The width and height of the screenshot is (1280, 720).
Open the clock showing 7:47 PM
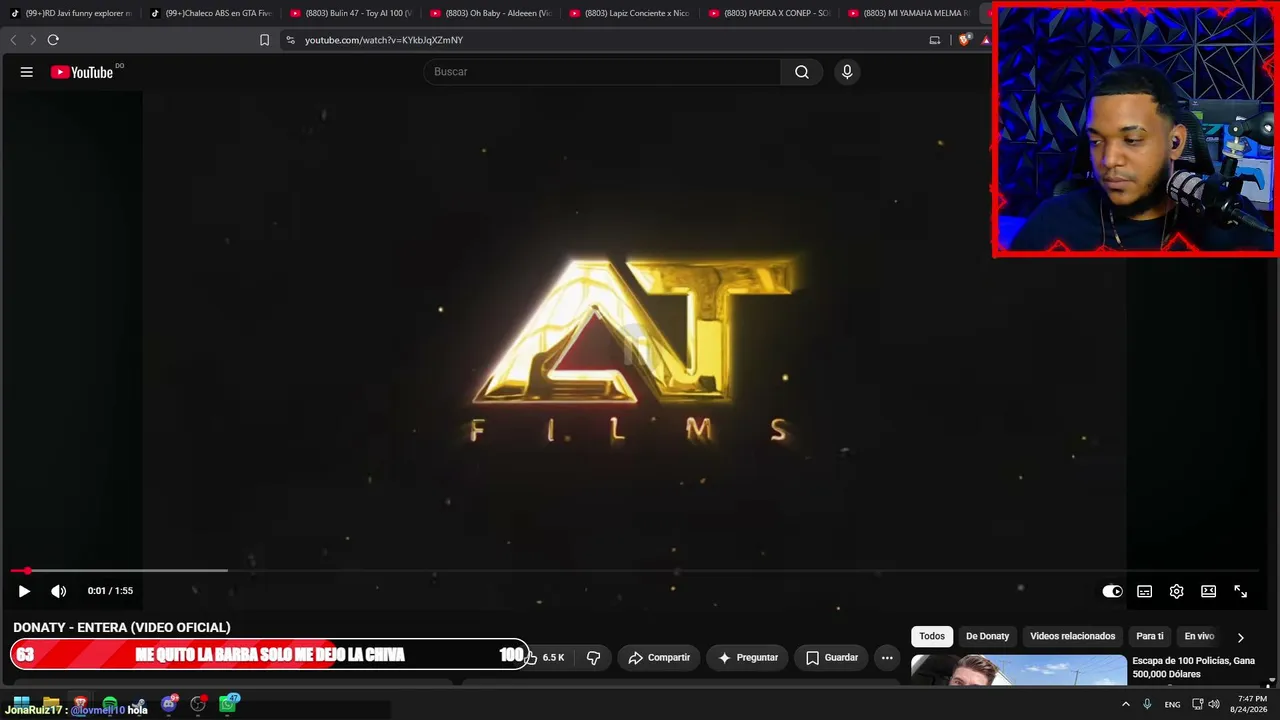point(1251,704)
